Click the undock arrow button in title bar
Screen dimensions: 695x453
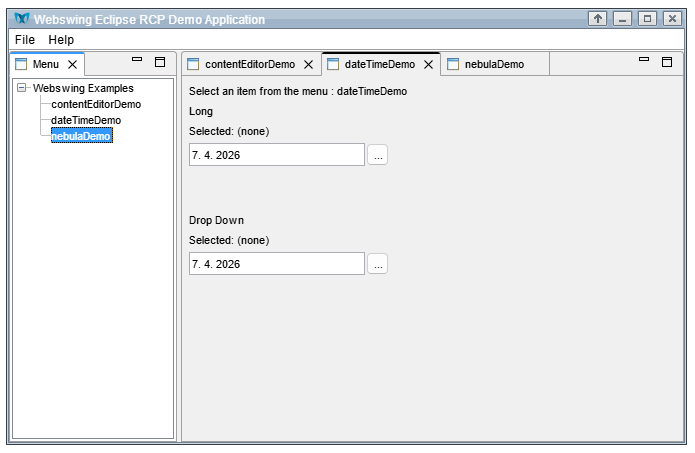point(598,19)
